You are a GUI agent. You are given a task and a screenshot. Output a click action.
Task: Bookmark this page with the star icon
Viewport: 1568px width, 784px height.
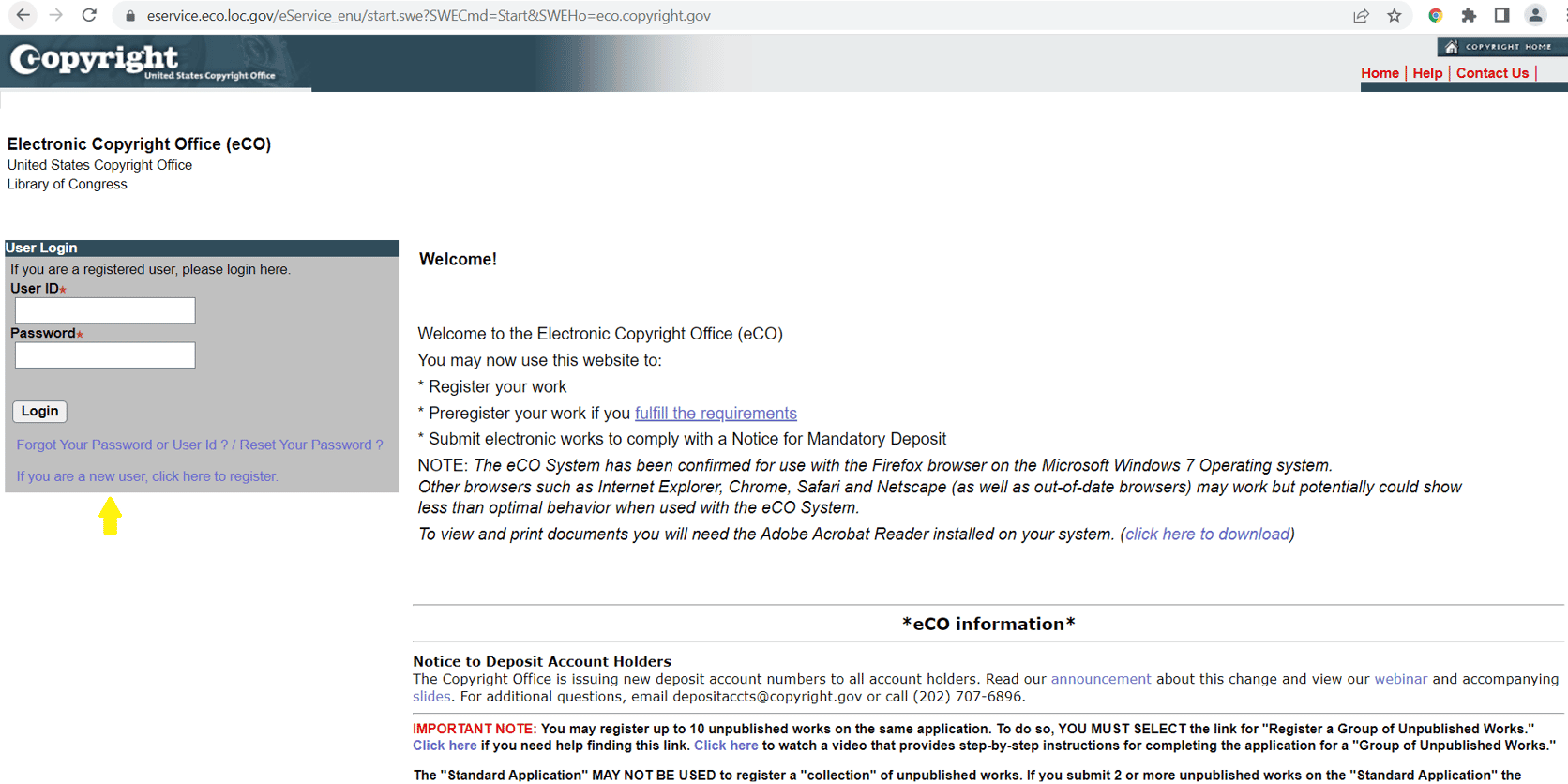coord(1395,15)
